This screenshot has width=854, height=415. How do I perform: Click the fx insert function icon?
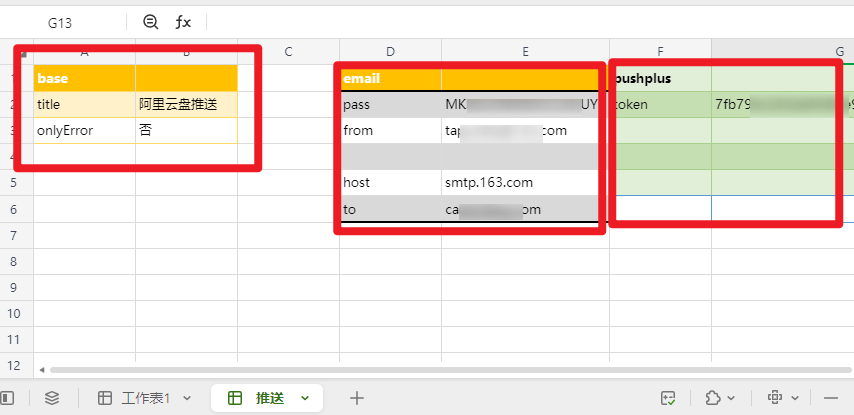[184, 22]
